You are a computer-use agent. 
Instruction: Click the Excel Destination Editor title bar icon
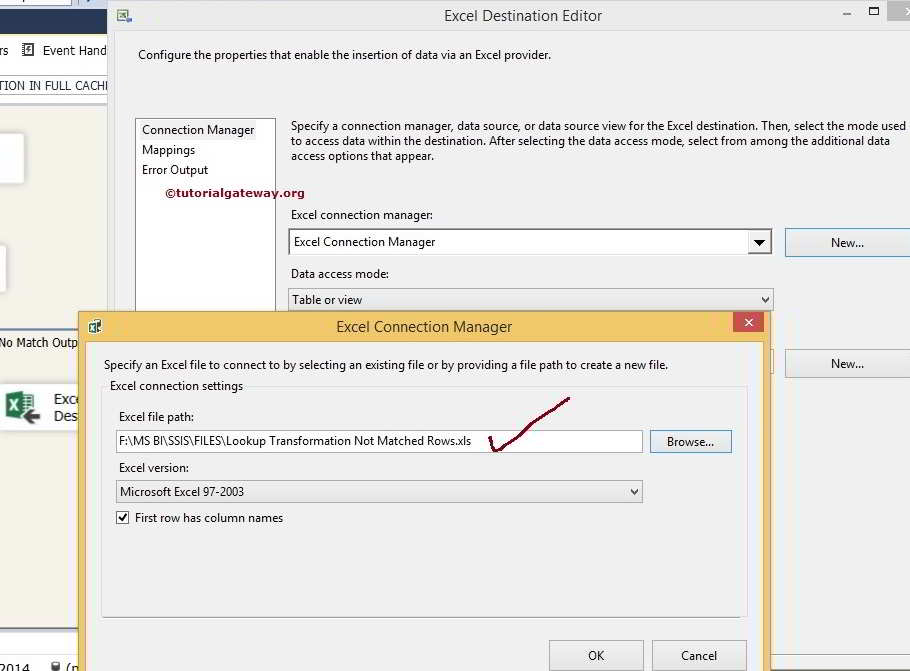point(124,15)
